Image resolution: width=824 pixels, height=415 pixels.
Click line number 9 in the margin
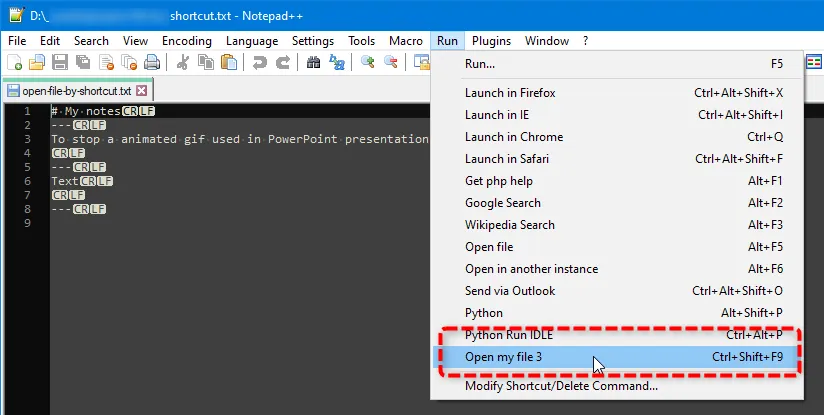27,223
